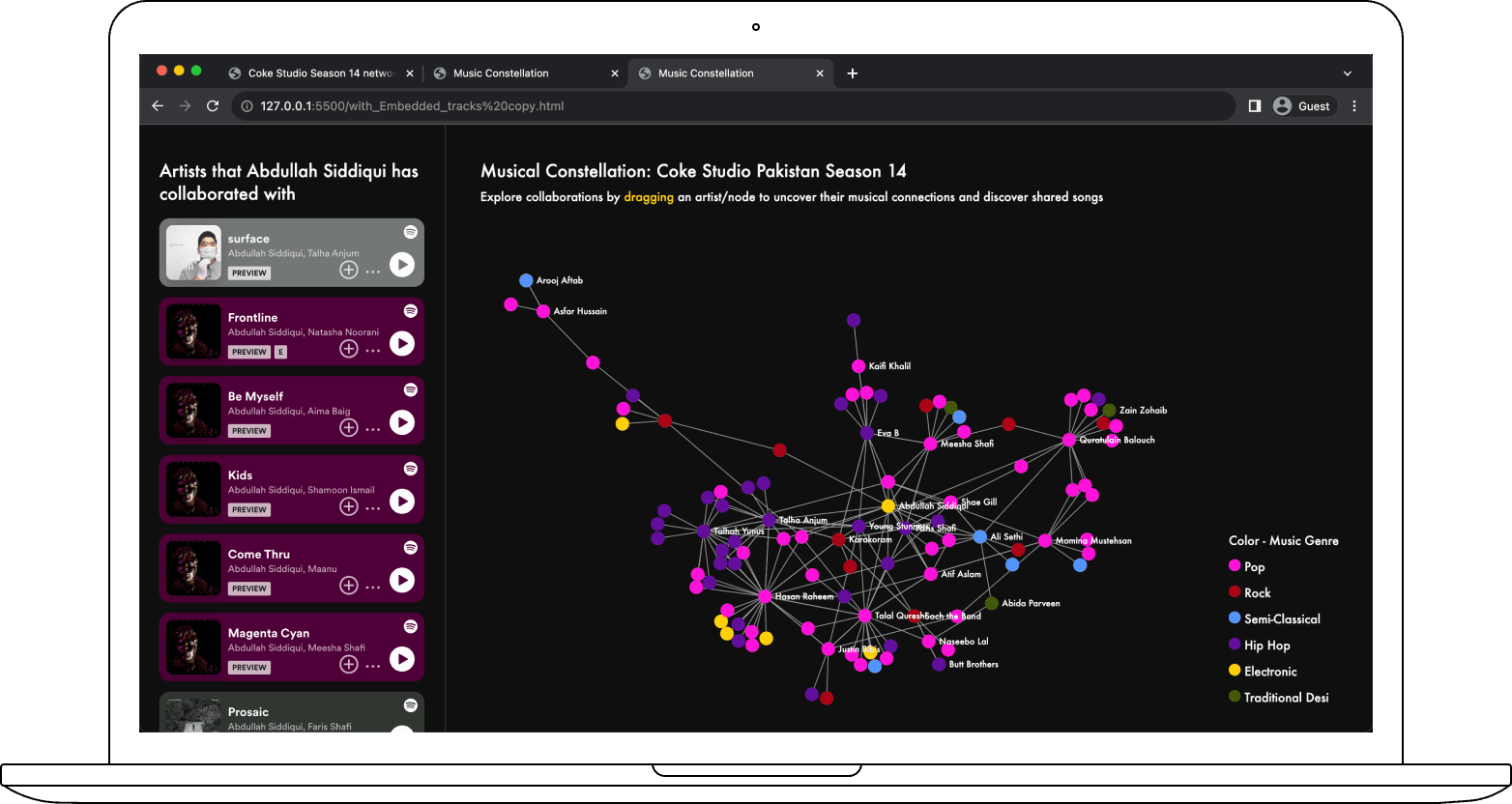Open the 'Frontline' album thumbnail
The width and height of the screenshot is (1512, 804).
click(x=193, y=331)
